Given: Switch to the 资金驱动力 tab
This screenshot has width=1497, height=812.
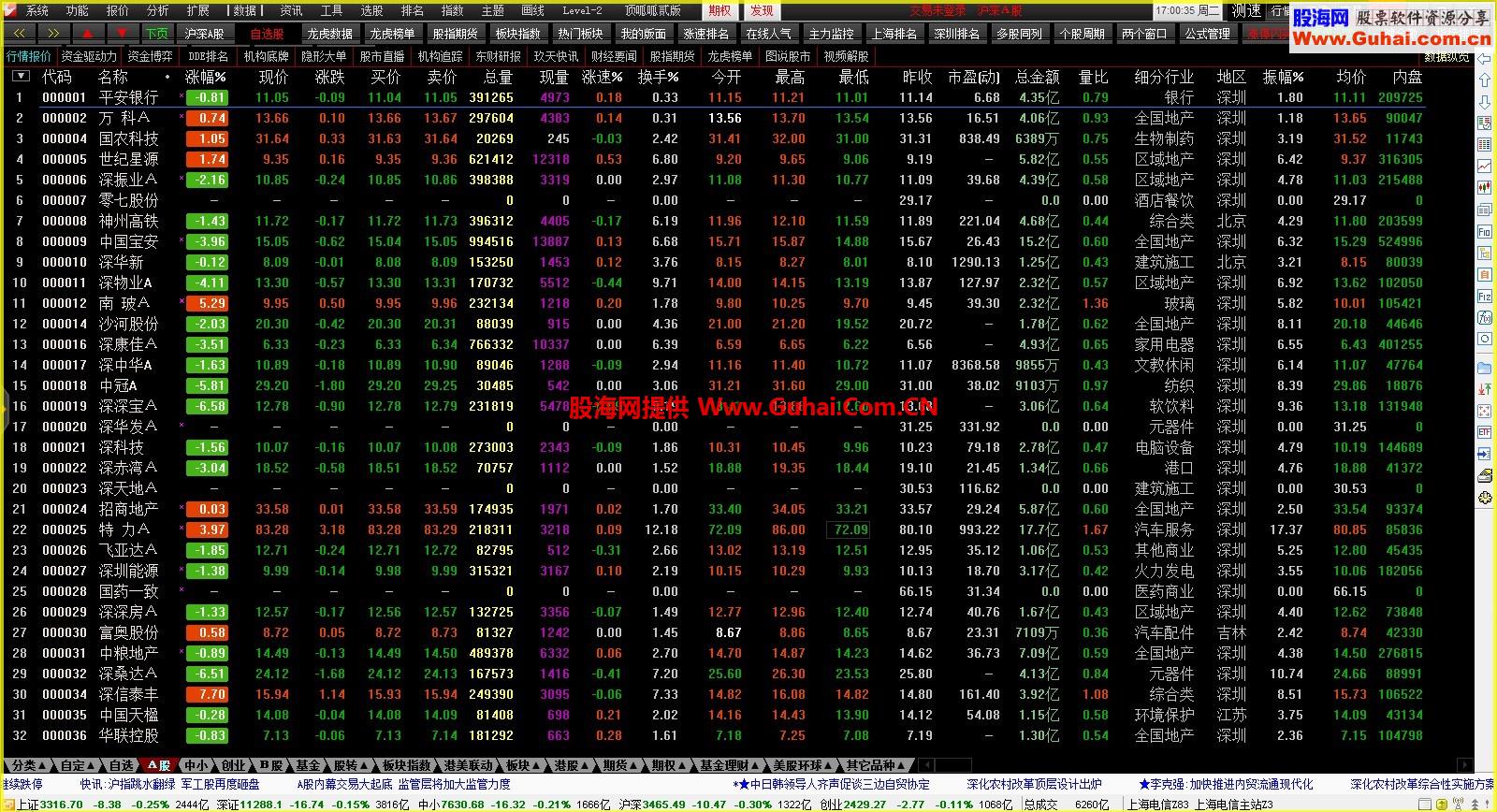Looking at the screenshot, I should (90, 56).
